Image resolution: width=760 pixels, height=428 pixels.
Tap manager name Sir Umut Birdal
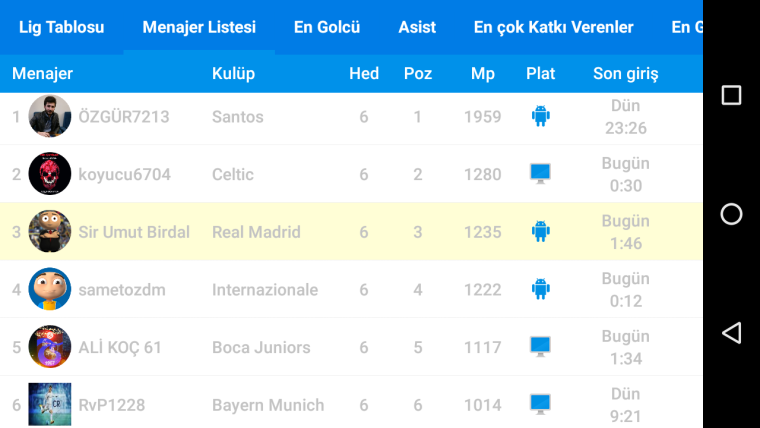click(x=134, y=232)
